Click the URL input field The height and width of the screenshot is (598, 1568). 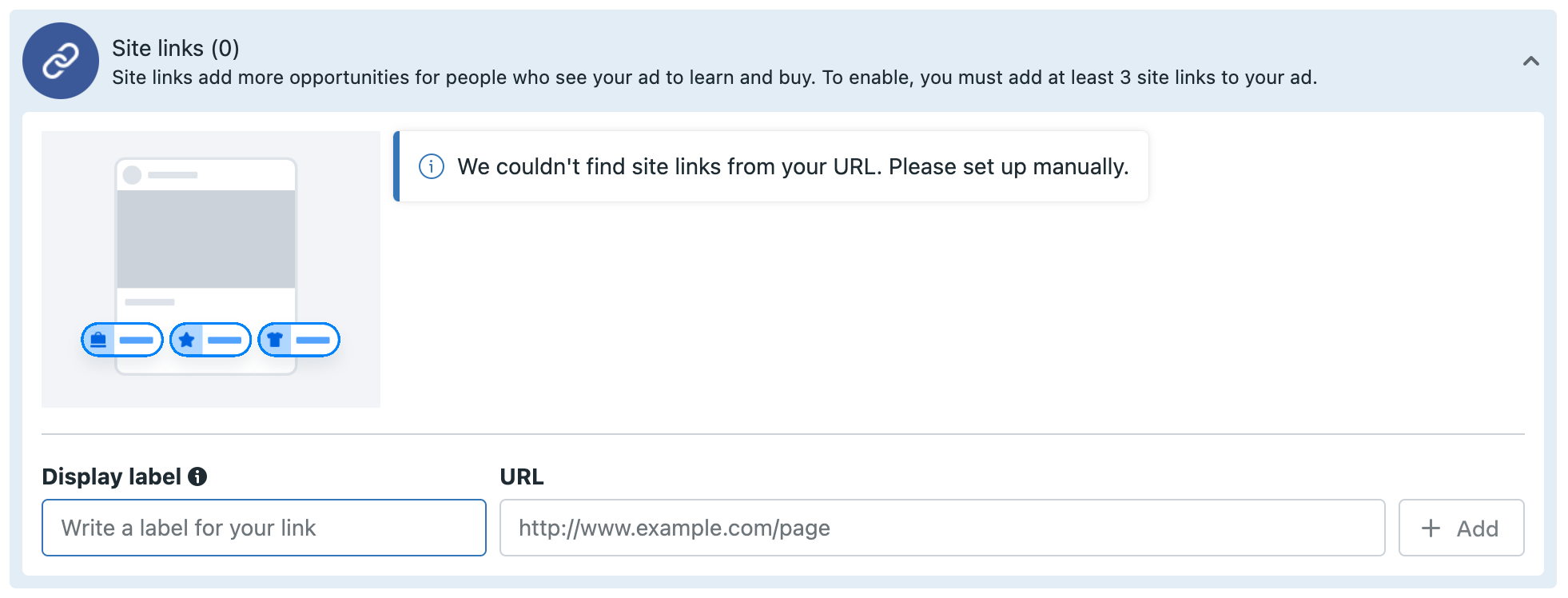(942, 528)
